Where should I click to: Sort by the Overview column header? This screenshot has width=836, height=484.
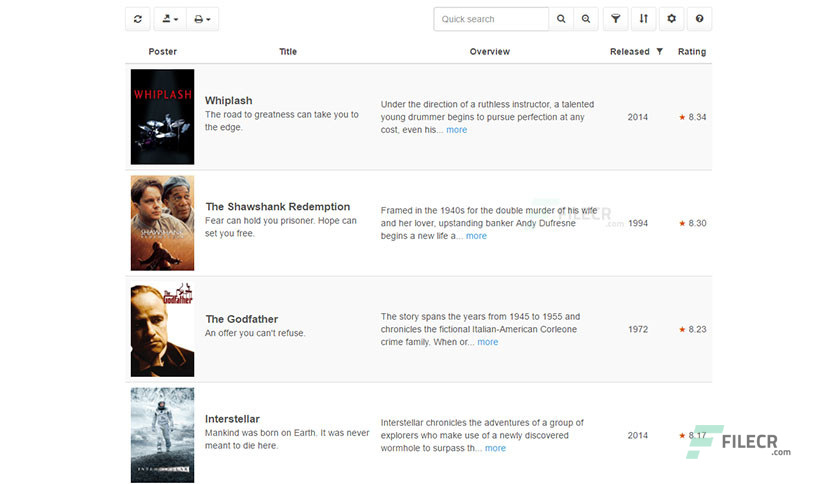pyautogui.click(x=489, y=52)
